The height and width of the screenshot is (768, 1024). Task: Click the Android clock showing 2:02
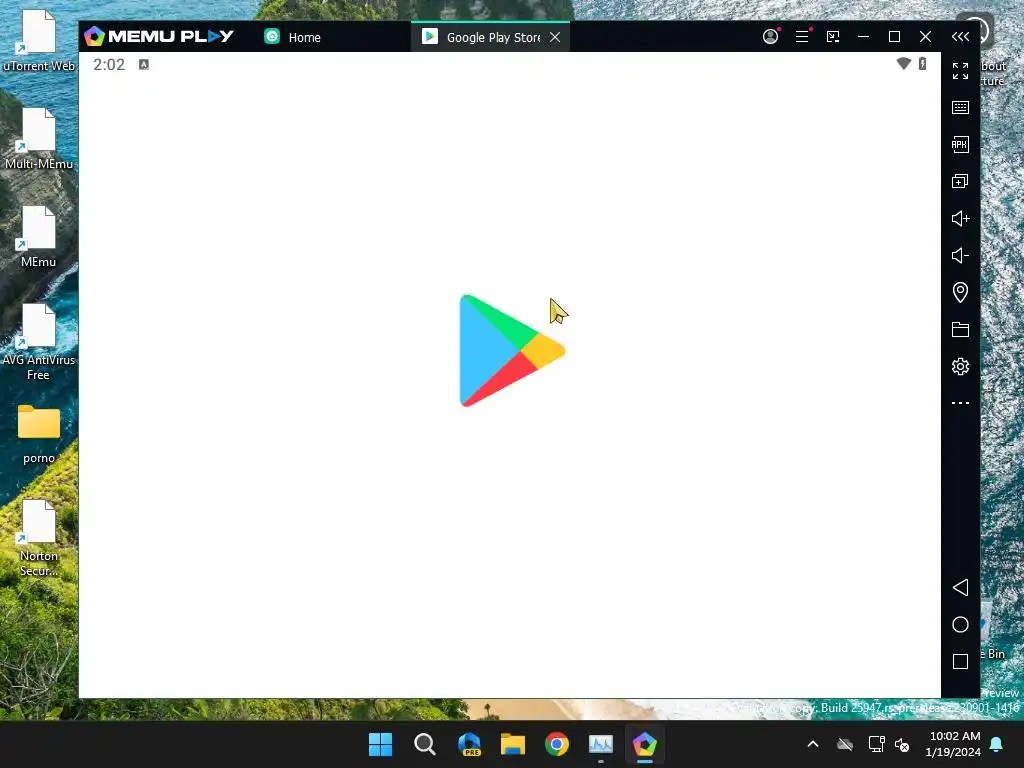point(108,64)
